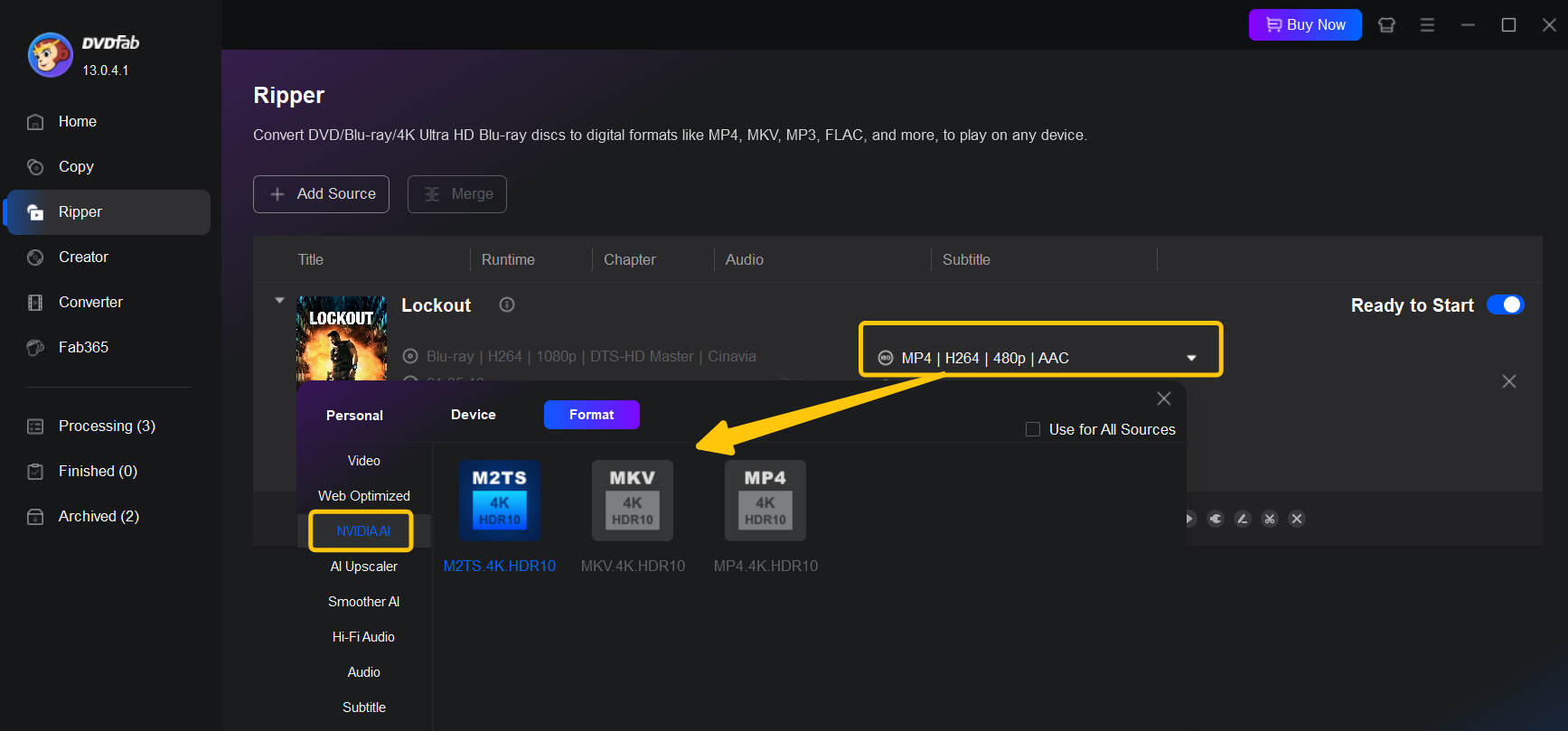The height and width of the screenshot is (731, 1568).
Task: Show Lockout info icon
Action: [507, 305]
